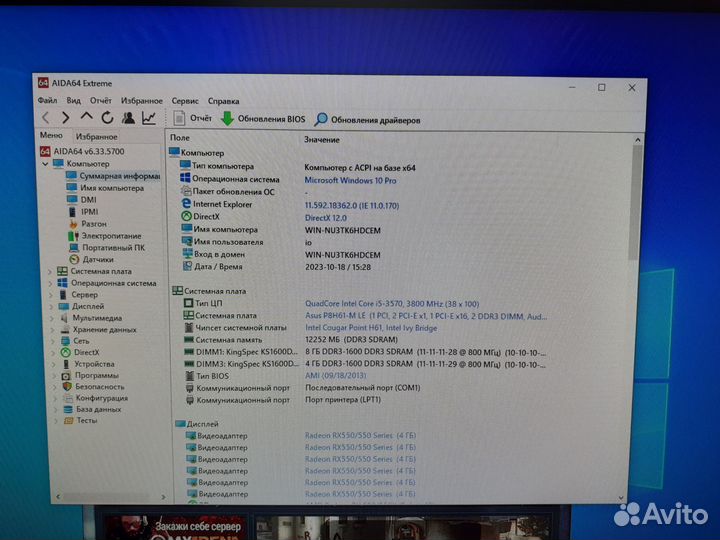Click the Безопасность shield icon

pos(67,386)
